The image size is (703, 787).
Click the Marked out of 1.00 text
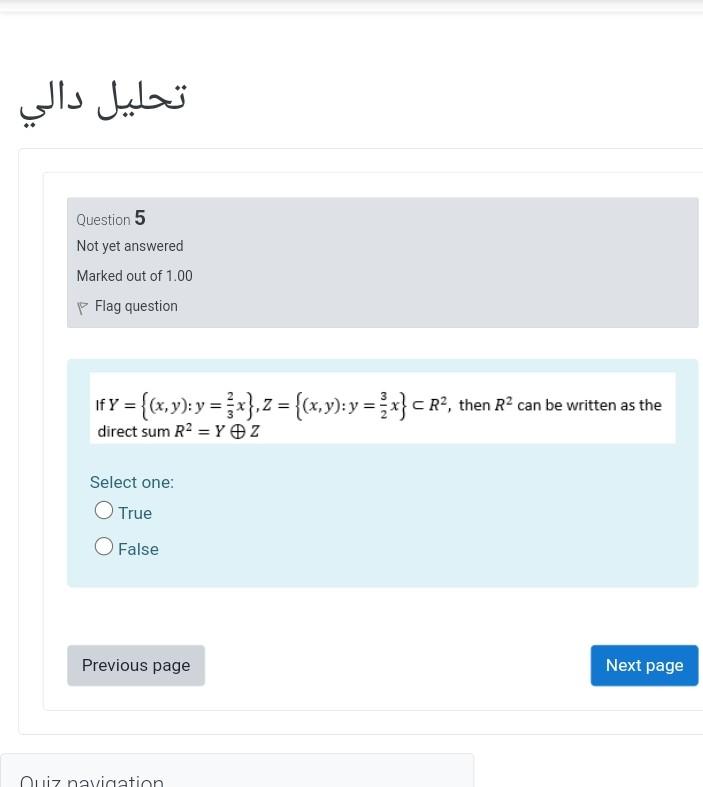click(134, 276)
